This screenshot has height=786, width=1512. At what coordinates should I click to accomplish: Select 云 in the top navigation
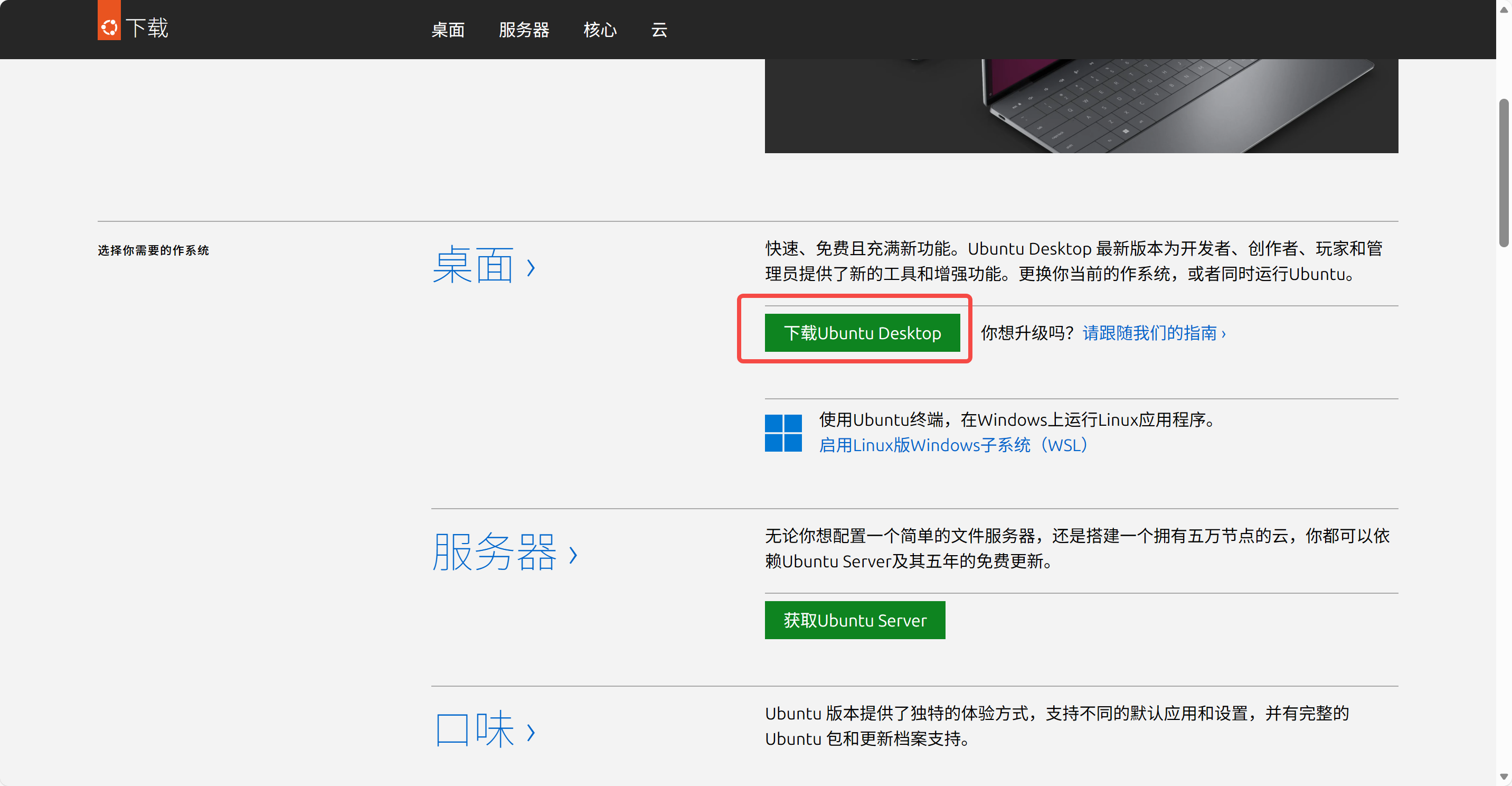658,30
